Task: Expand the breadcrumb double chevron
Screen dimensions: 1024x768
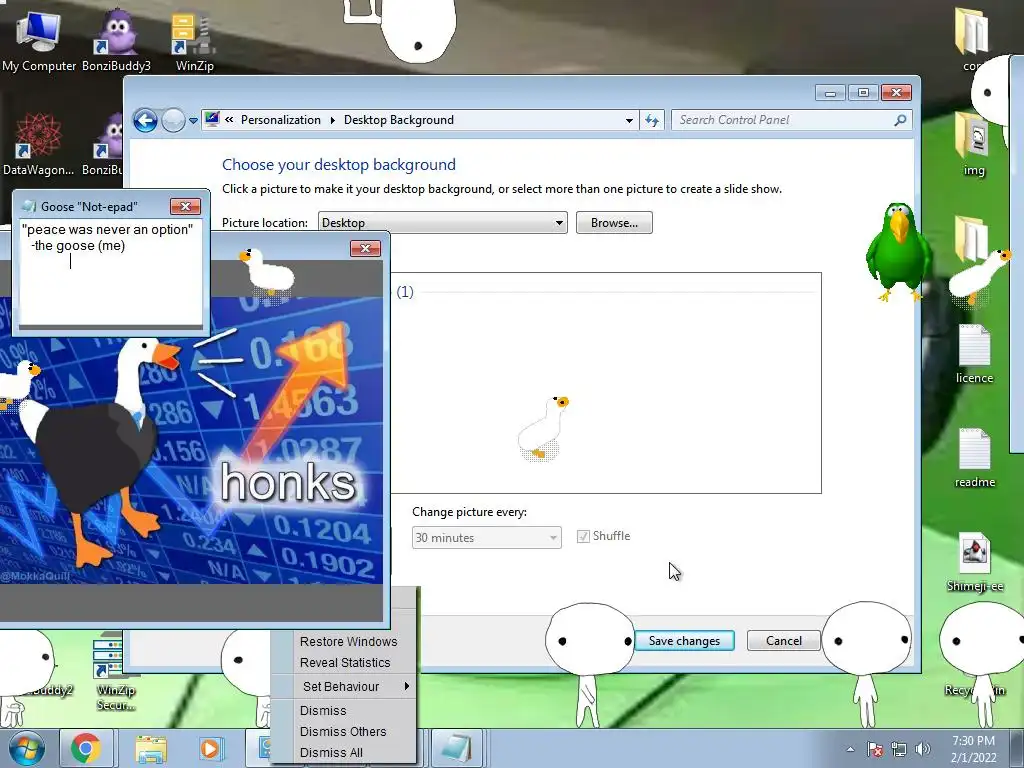Action: pos(229,120)
